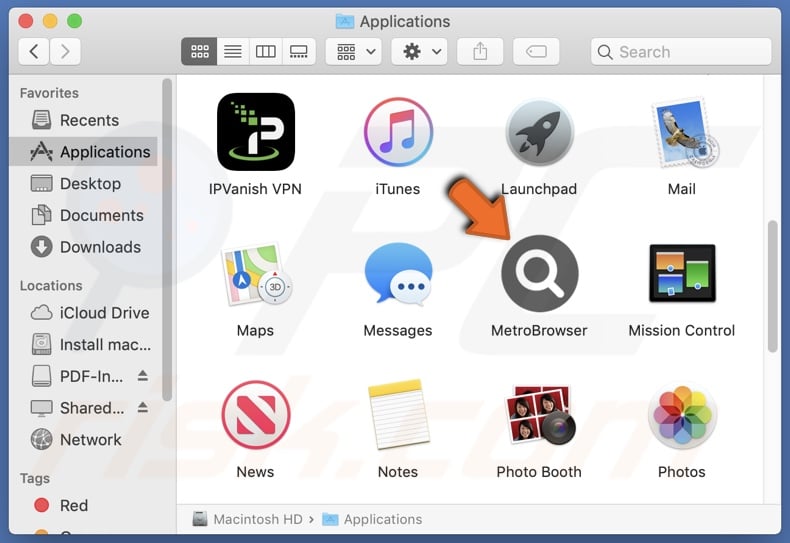Screen dimensions: 790x543
Task: Switch to list view
Action: pyautogui.click(x=233, y=51)
